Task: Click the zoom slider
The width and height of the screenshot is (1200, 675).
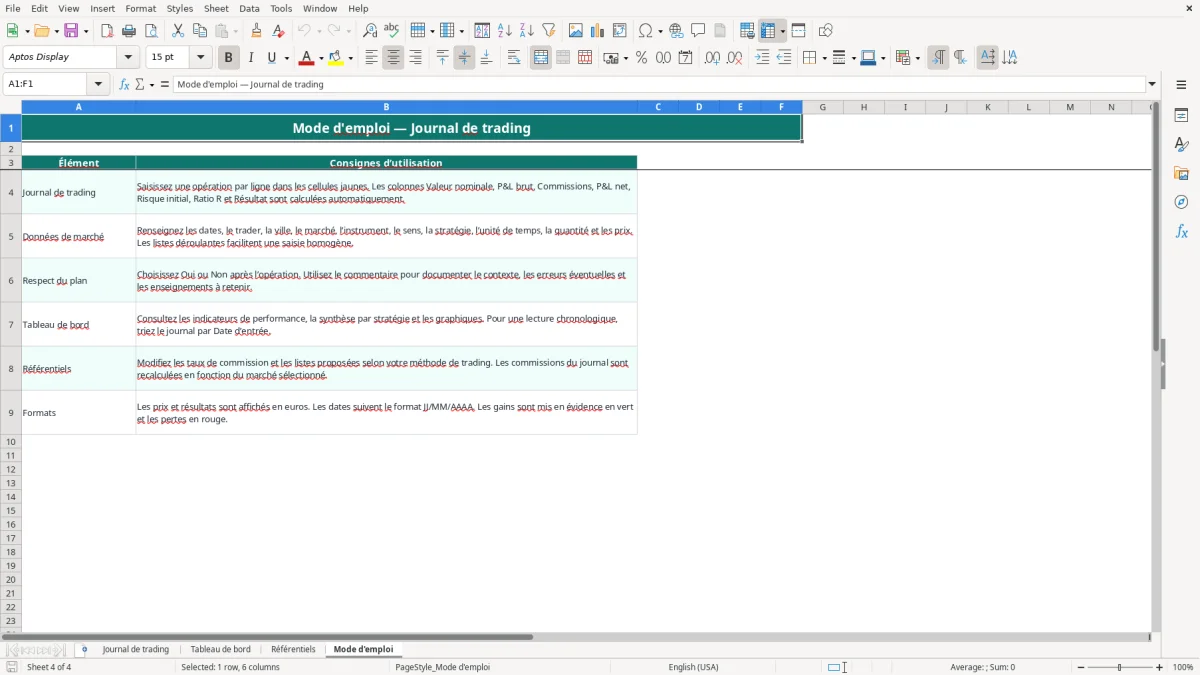Action: (1120, 667)
